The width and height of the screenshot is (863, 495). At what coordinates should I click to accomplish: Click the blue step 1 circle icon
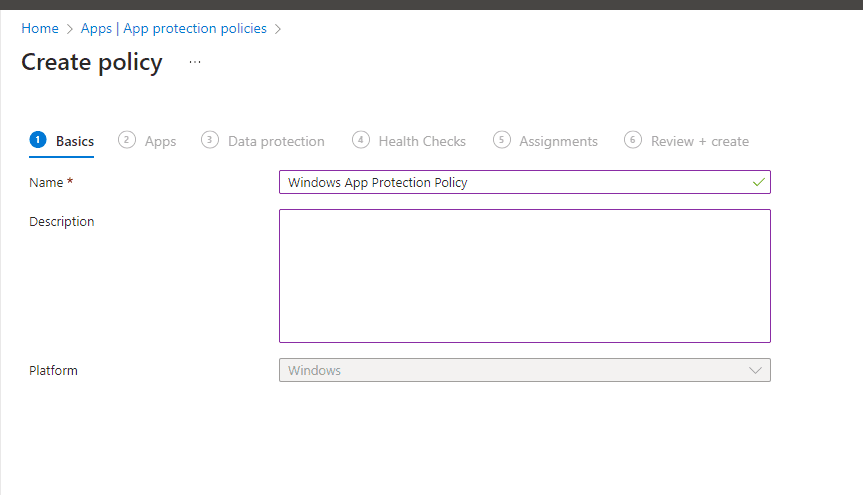pos(38,140)
